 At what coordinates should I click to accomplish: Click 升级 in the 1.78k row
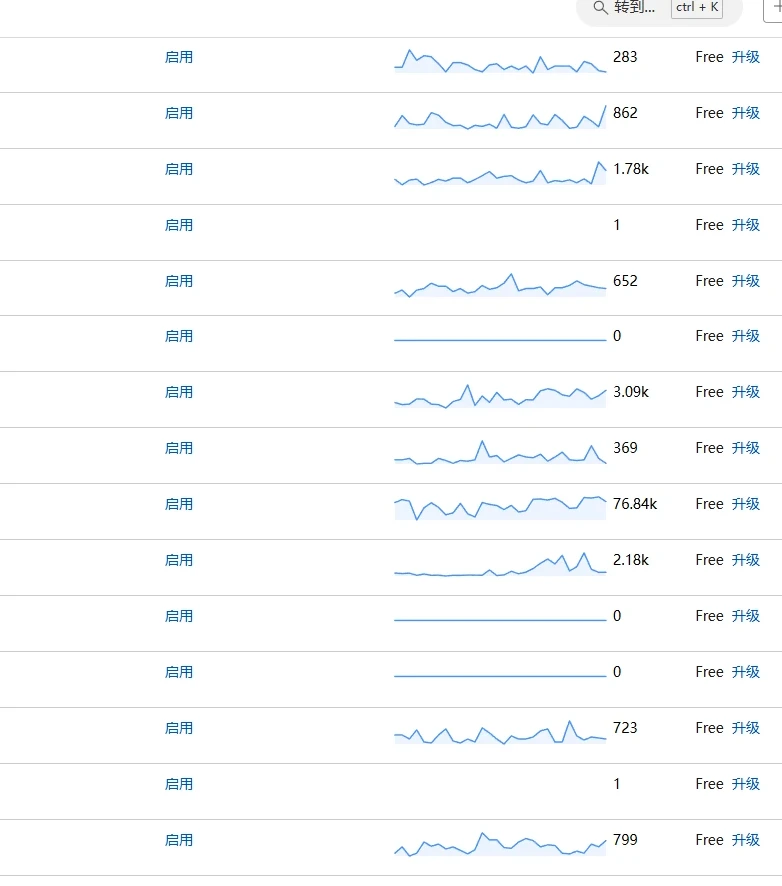746,169
